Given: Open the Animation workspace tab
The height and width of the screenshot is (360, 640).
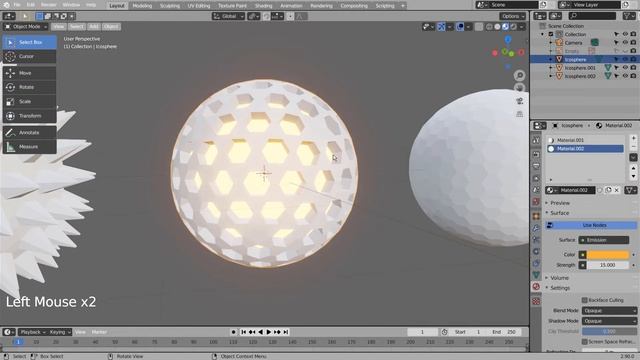Looking at the screenshot, I should 291,6.
